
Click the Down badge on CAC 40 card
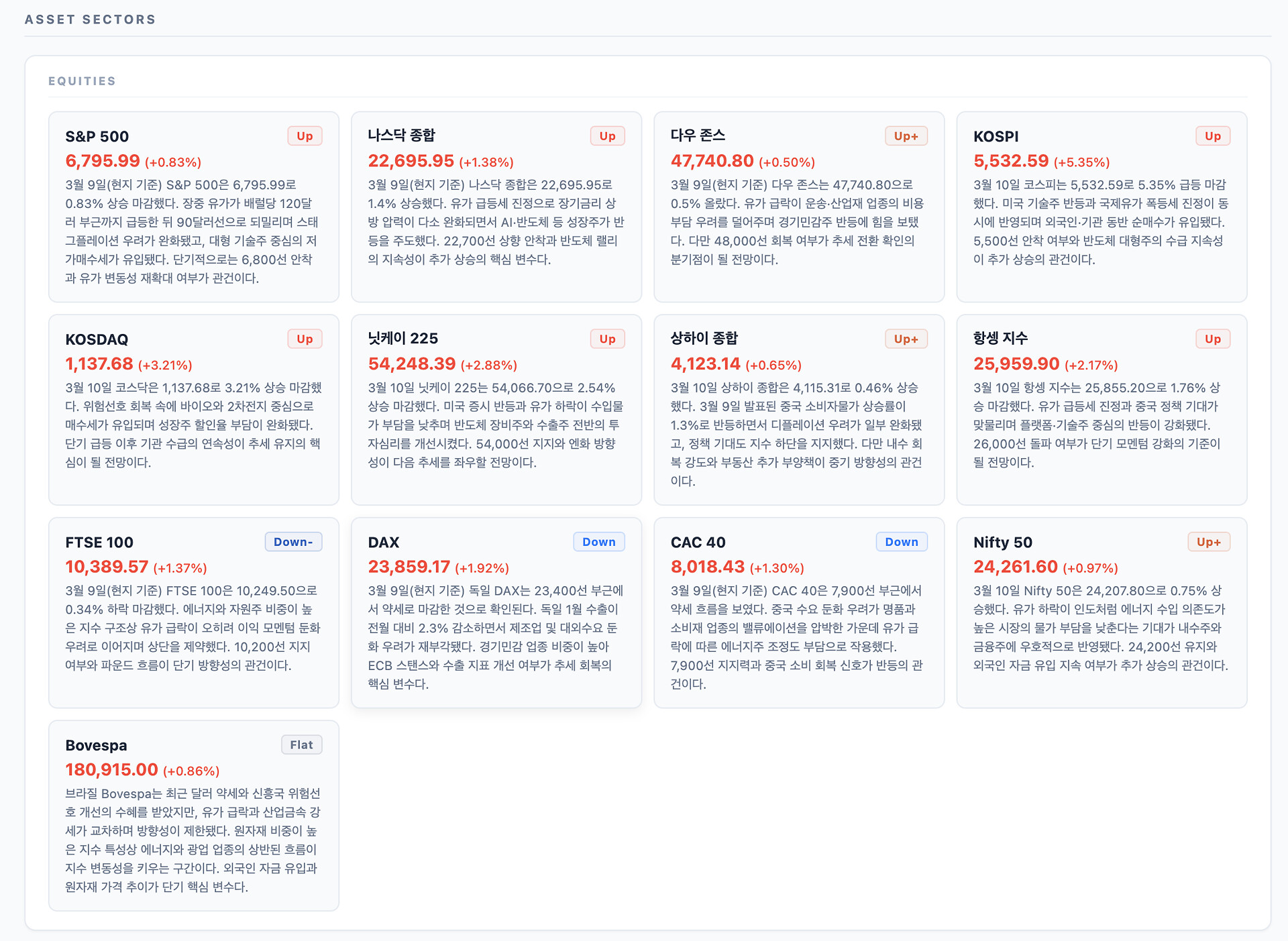[901, 542]
